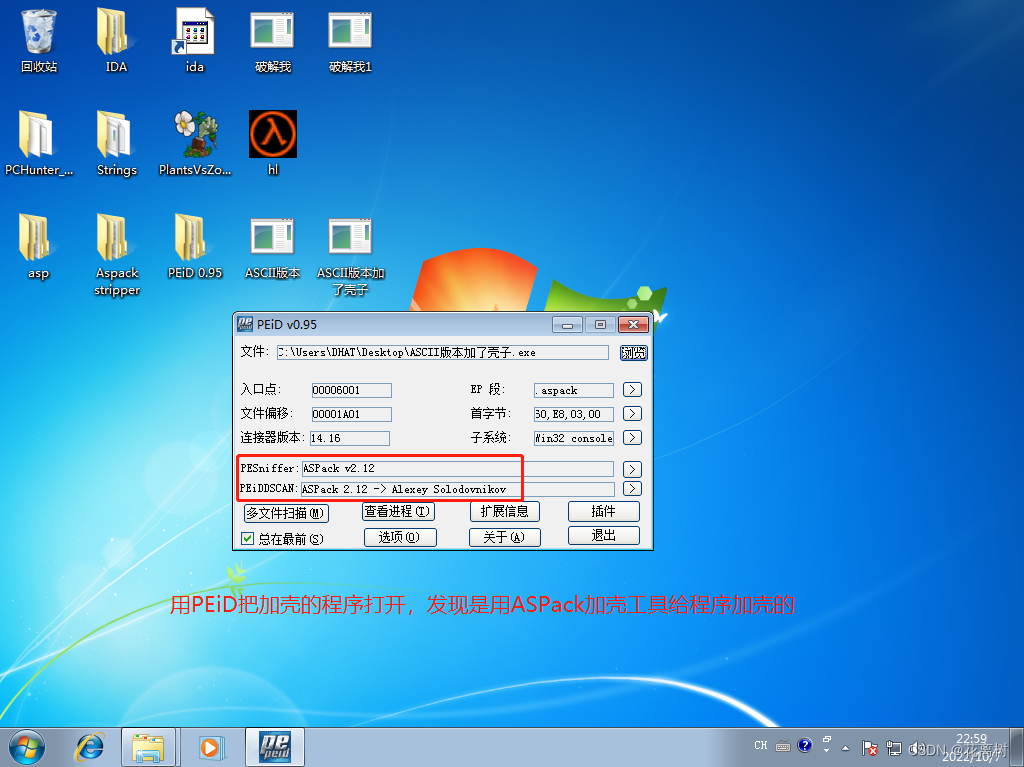Open the Recycle Bin (回收站) desktop icon
The width and height of the screenshot is (1024, 767).
(39, 41)
